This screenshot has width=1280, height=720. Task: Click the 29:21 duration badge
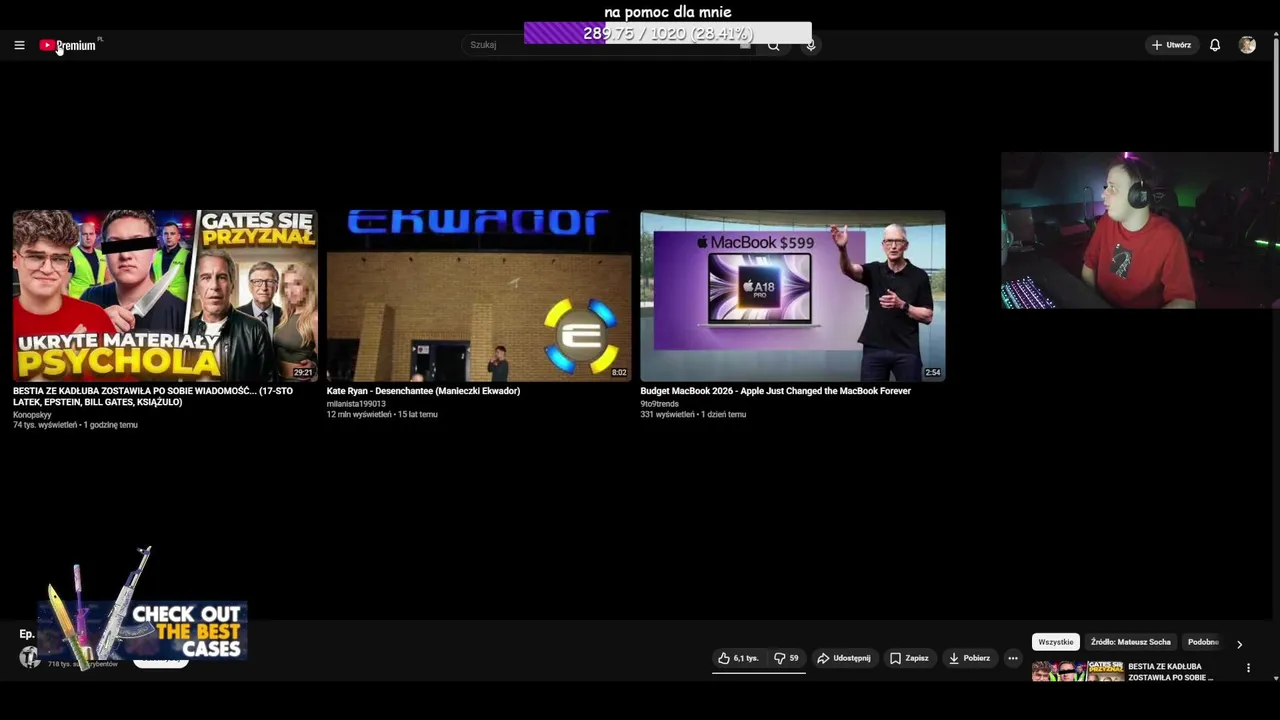[x=303, y=373]
